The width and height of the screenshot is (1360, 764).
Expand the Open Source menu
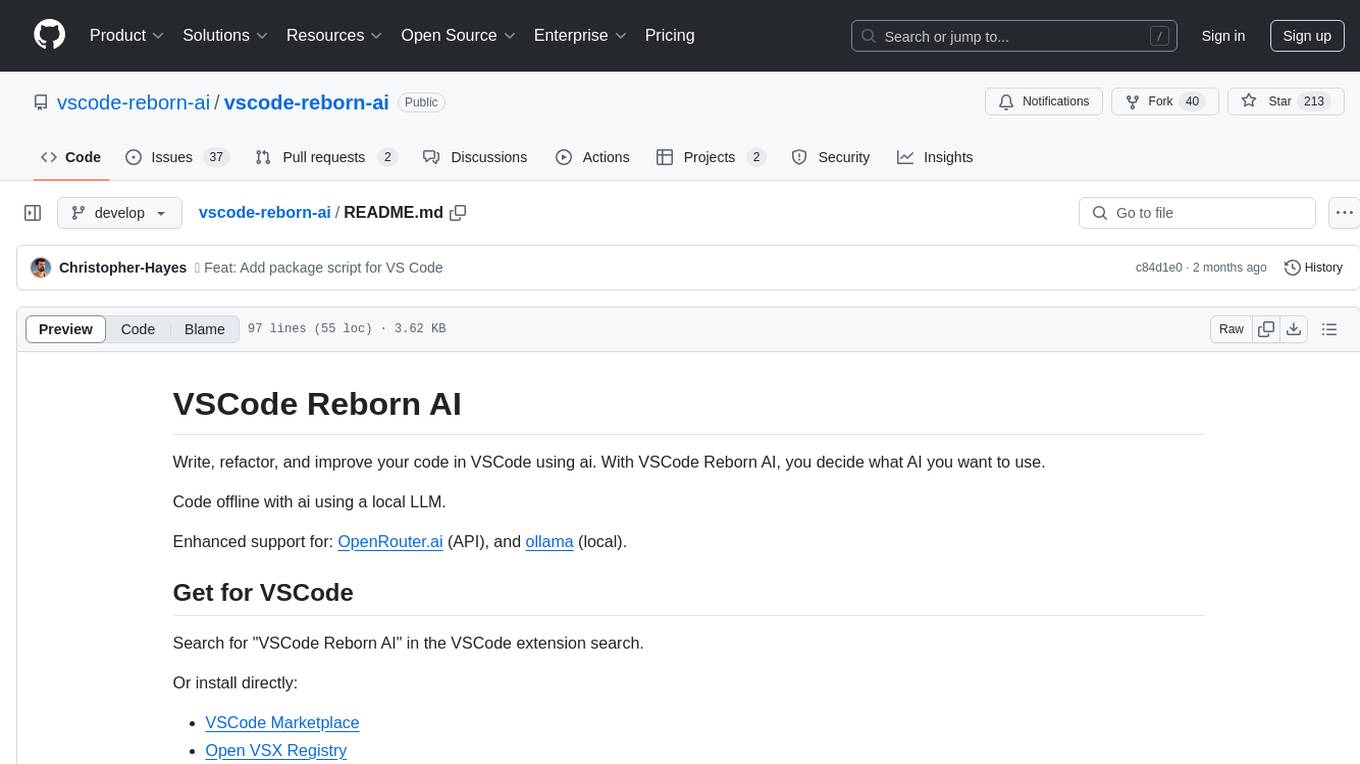point(458,35)
